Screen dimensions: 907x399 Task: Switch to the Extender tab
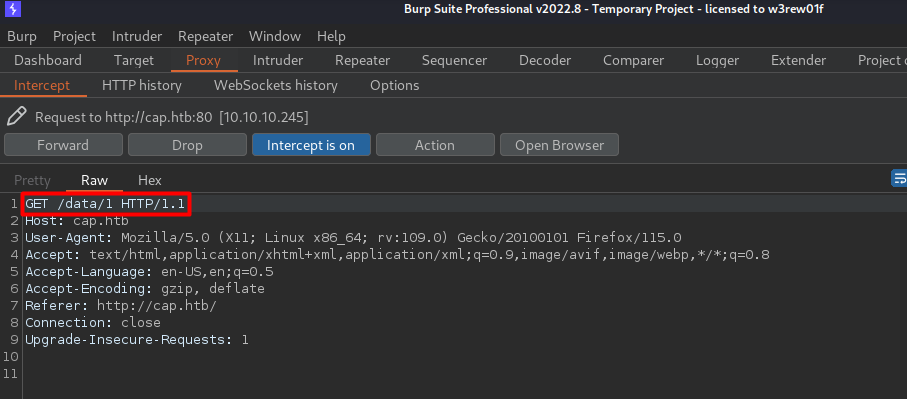(x=798, y=61)
